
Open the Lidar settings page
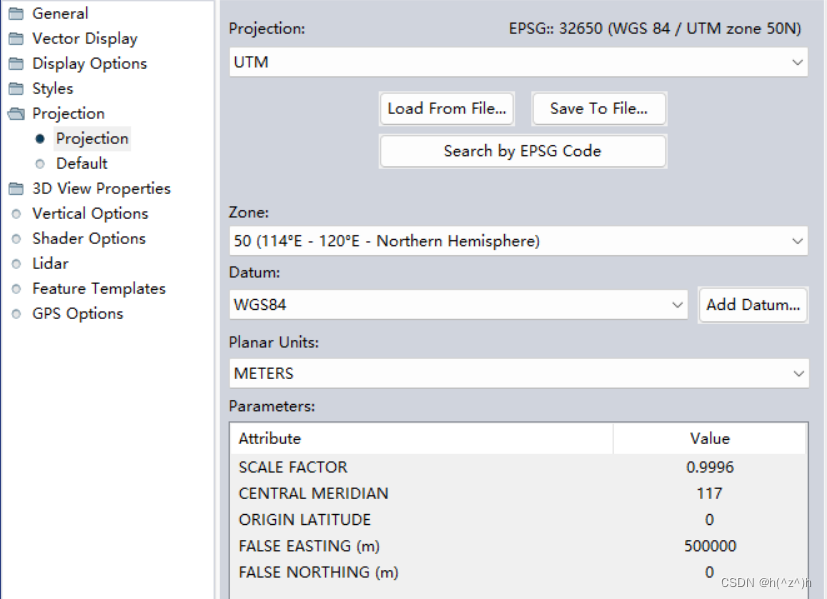(51, 264)
